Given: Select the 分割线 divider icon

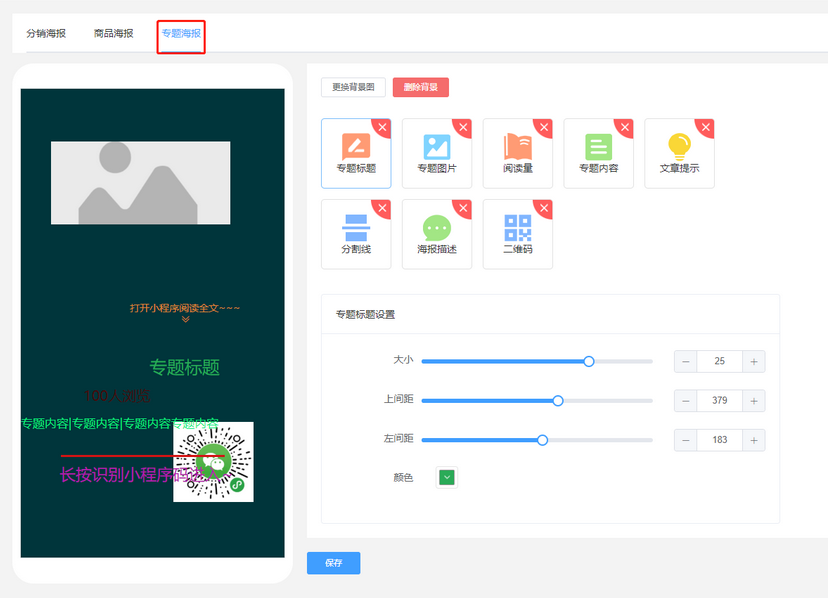Looking at the screenshot, I should click(x=356, y=227).
